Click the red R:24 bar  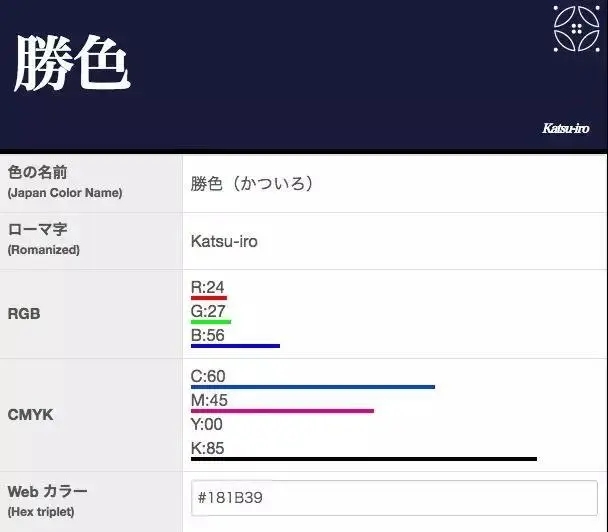click(209, 298)
